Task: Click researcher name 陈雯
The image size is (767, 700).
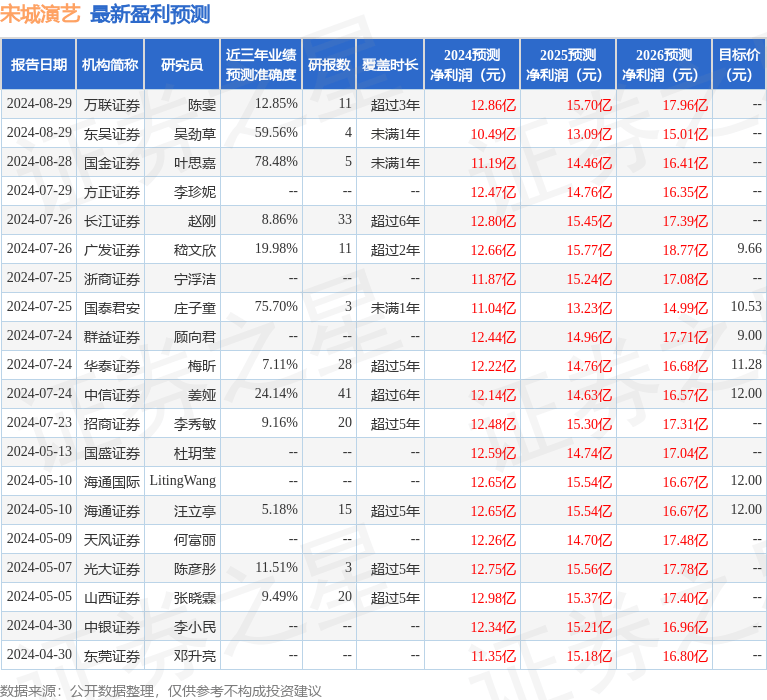Action: pyautogui.click(x=202, y=105)
